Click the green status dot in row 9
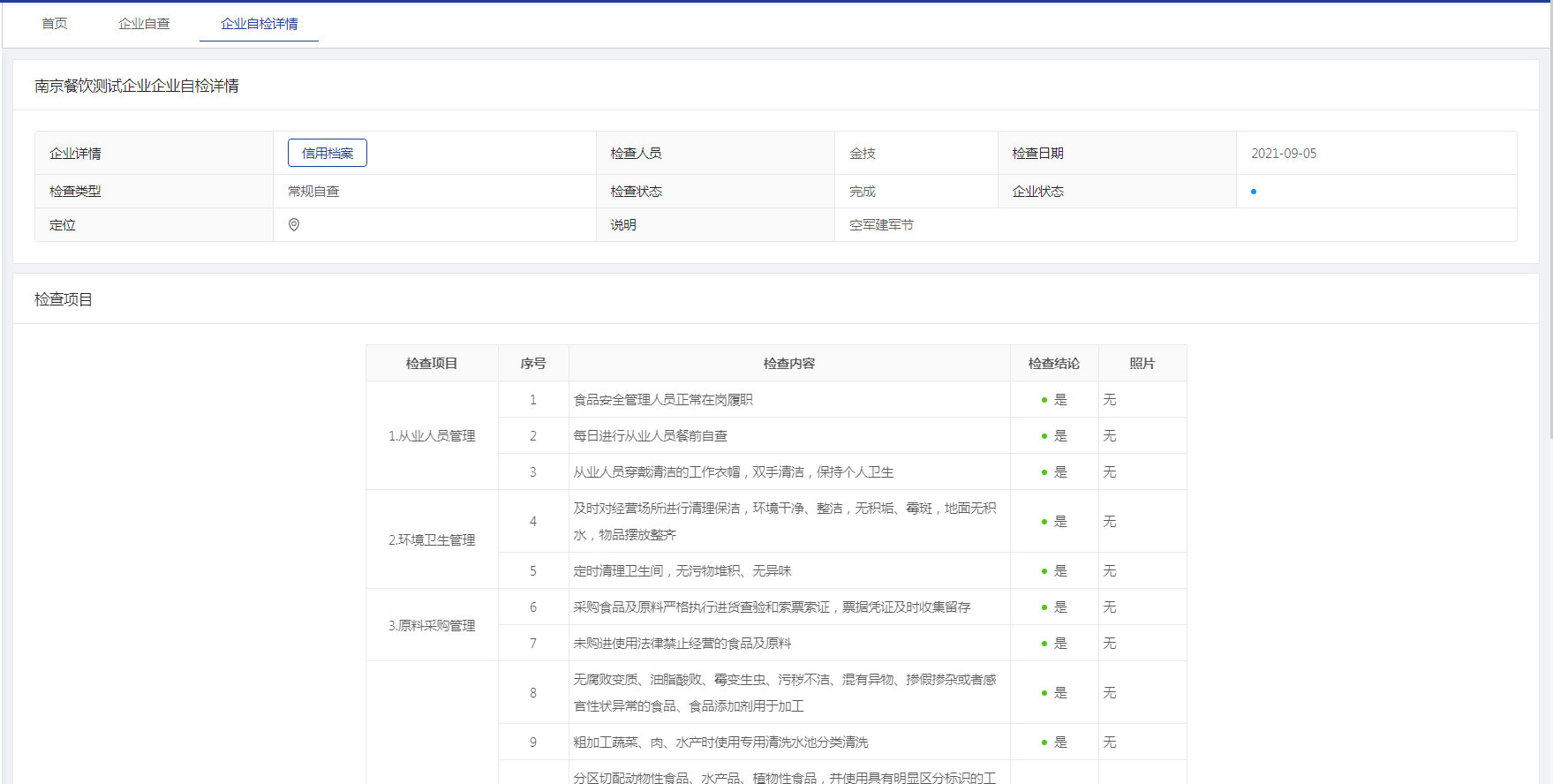Image resolution: width=1553 pixels, height=784 pixels. 1044,743
